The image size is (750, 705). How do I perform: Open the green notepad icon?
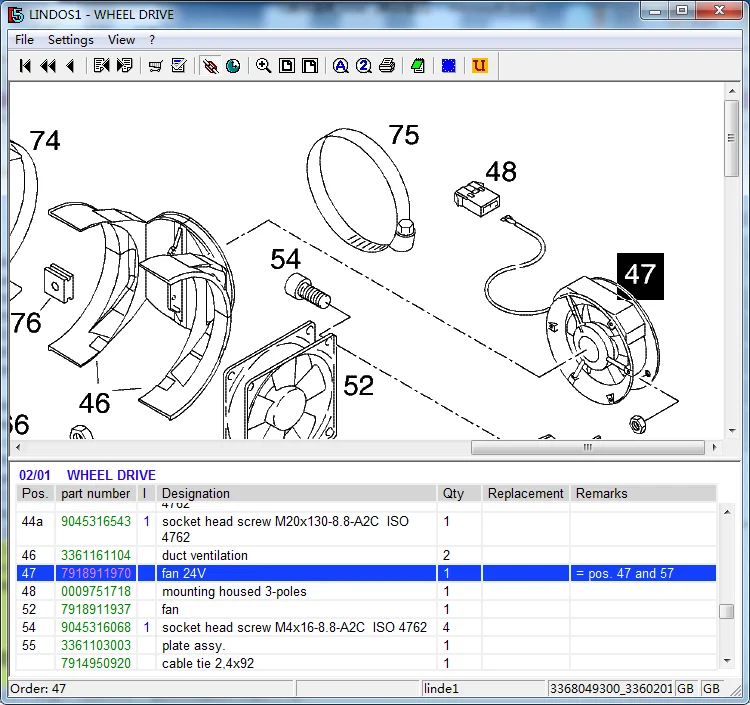tap(418, 66)
